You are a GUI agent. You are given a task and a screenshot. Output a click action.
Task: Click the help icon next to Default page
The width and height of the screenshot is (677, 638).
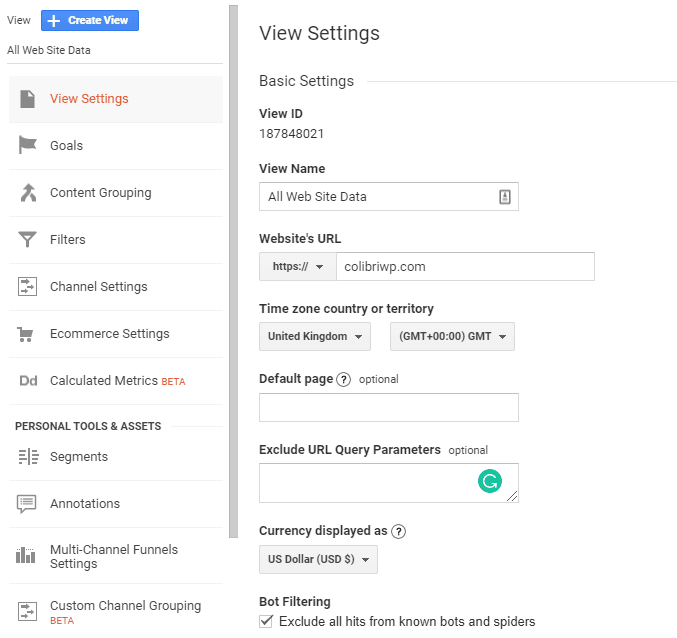click(344, 380)
